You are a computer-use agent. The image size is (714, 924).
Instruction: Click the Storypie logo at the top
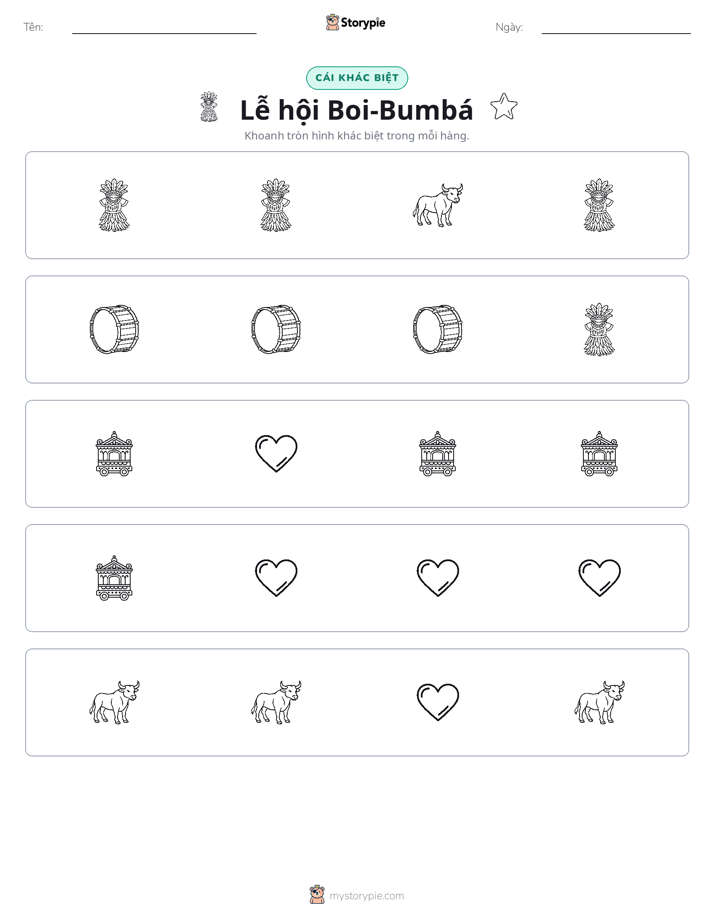coord(356,22)
